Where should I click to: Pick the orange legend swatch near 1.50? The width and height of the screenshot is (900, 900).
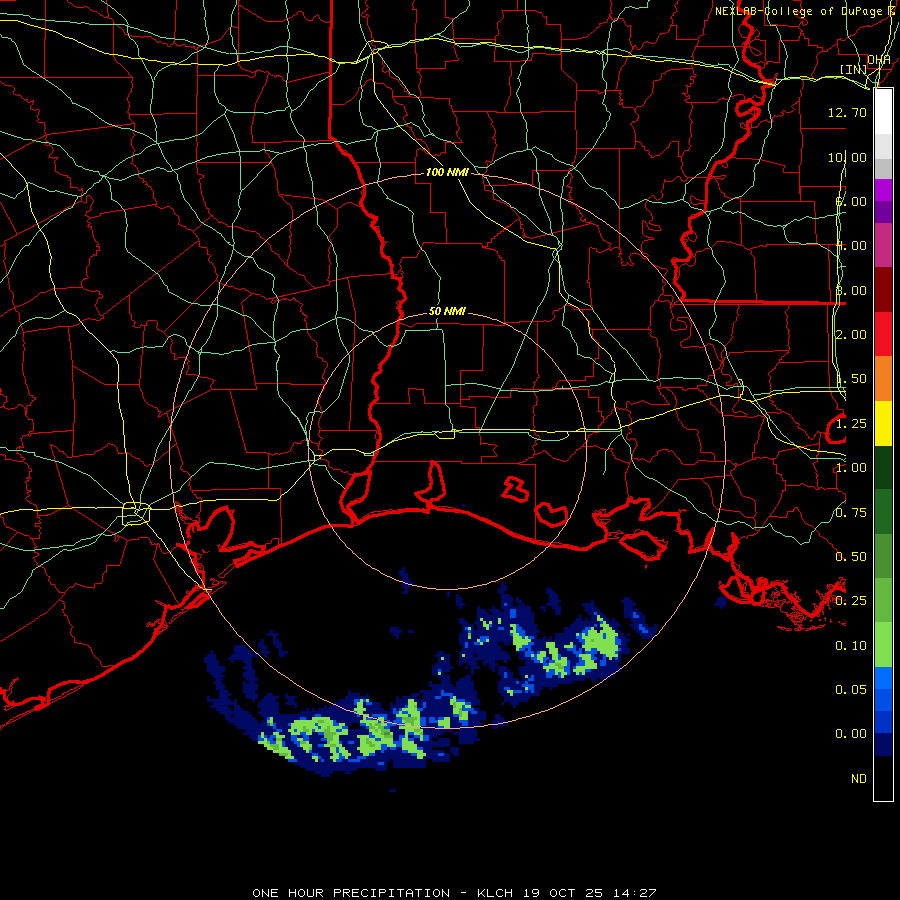[x=883, y=379]
